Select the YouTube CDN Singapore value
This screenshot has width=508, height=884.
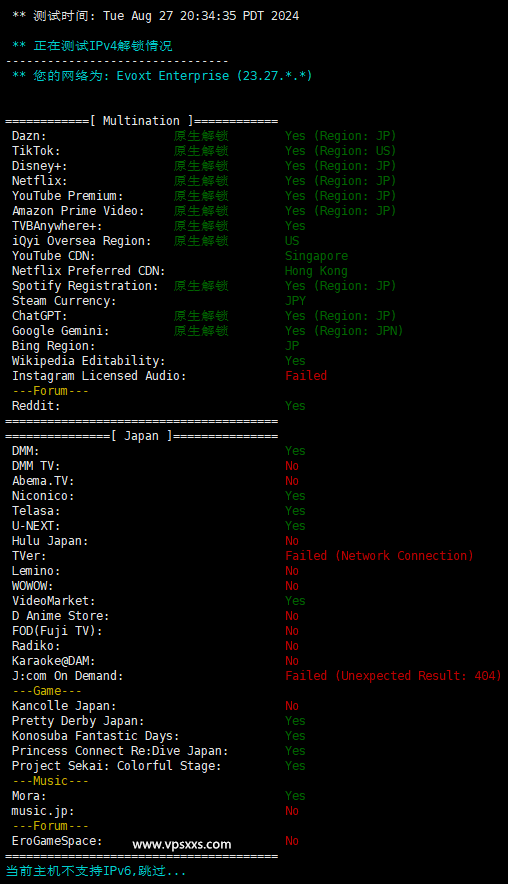pos(316,256)
